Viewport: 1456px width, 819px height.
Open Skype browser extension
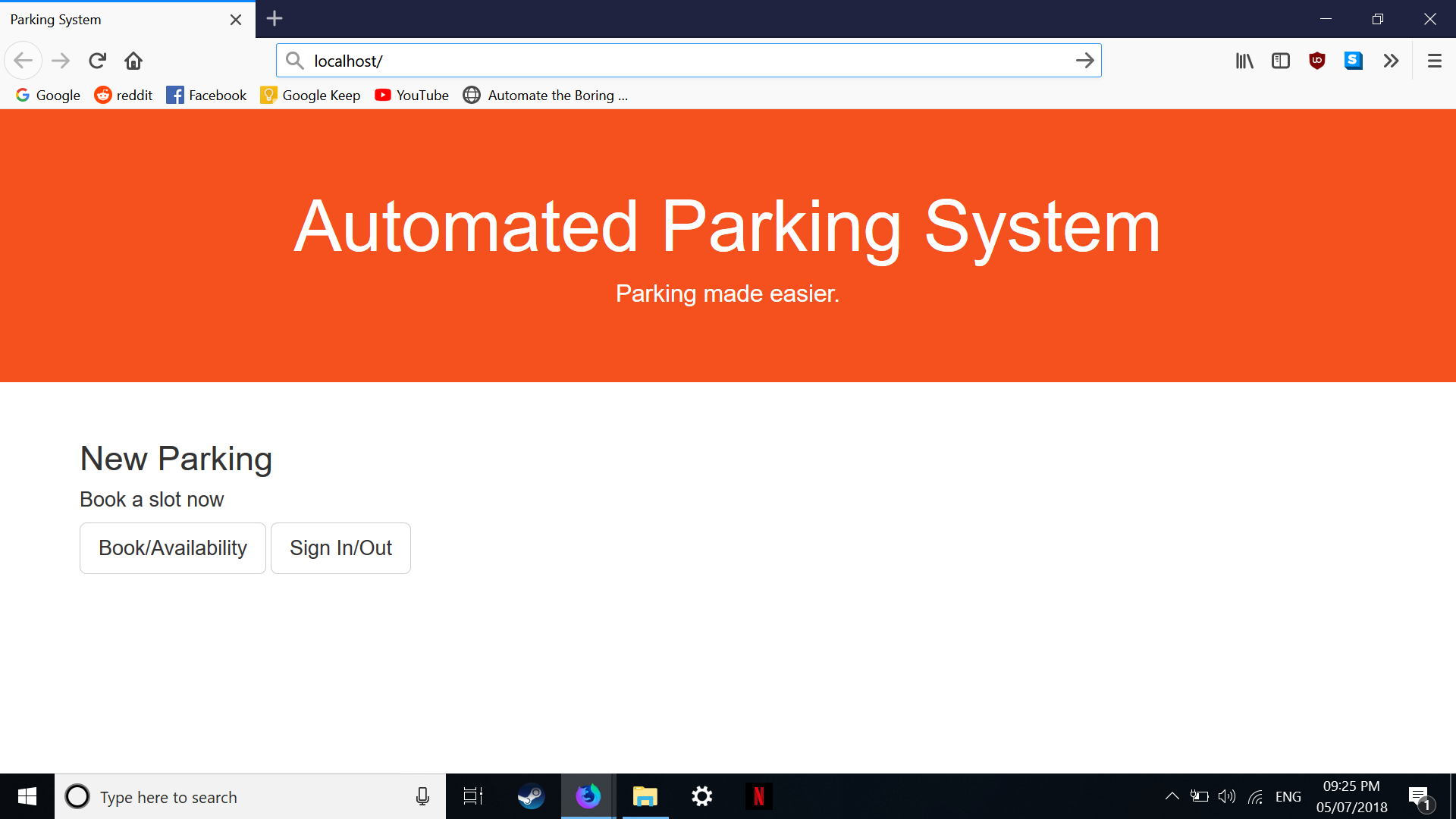1353,60
